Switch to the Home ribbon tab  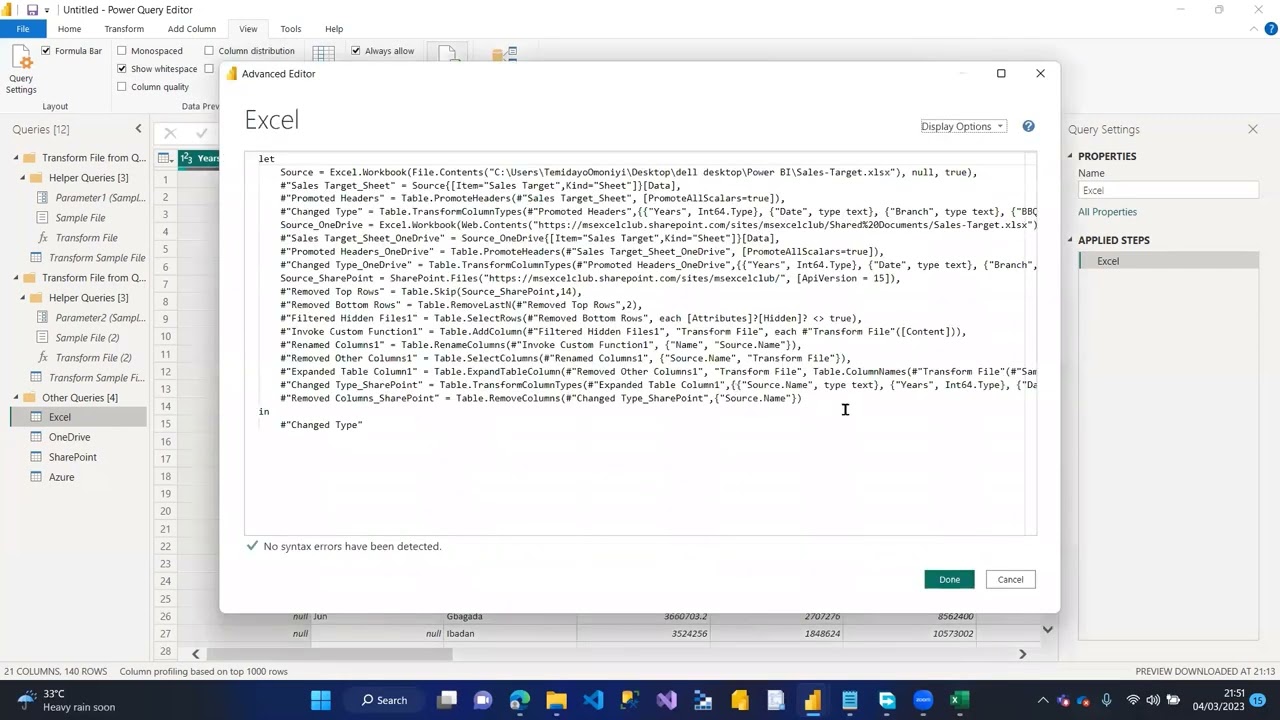tap(69, 29)
